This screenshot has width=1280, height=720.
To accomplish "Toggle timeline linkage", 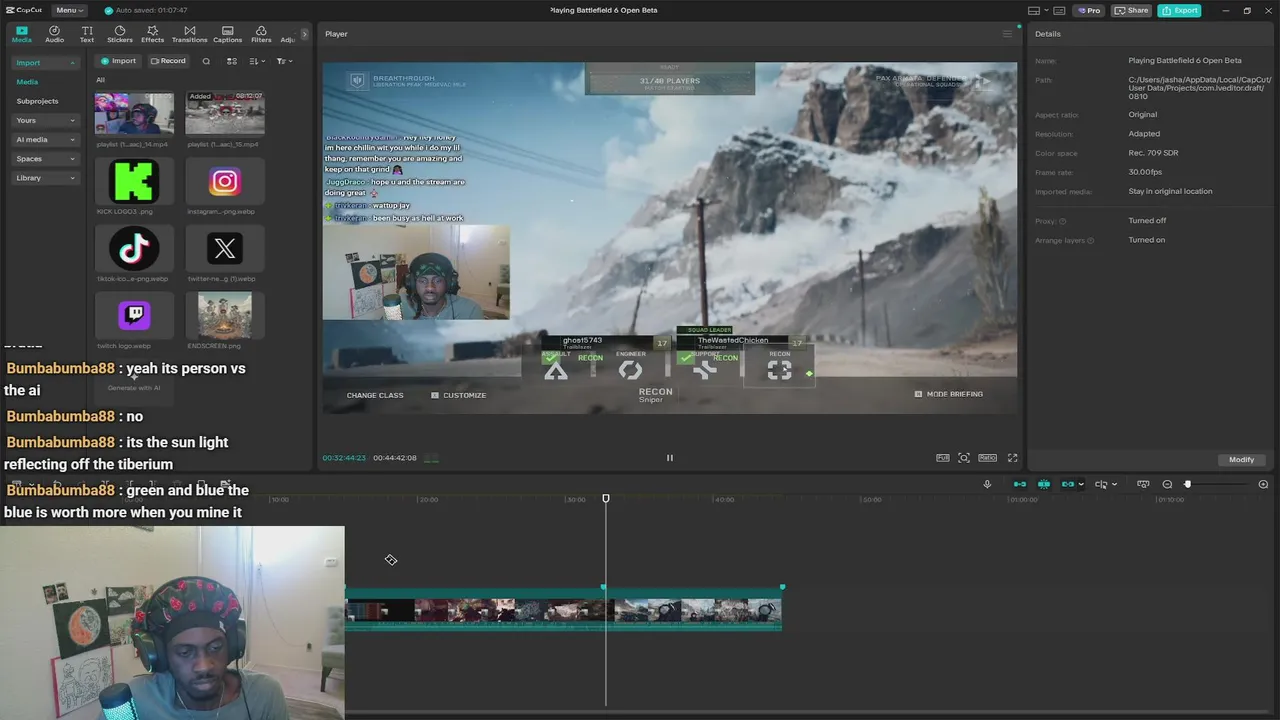I will [x=1067, y=484].
